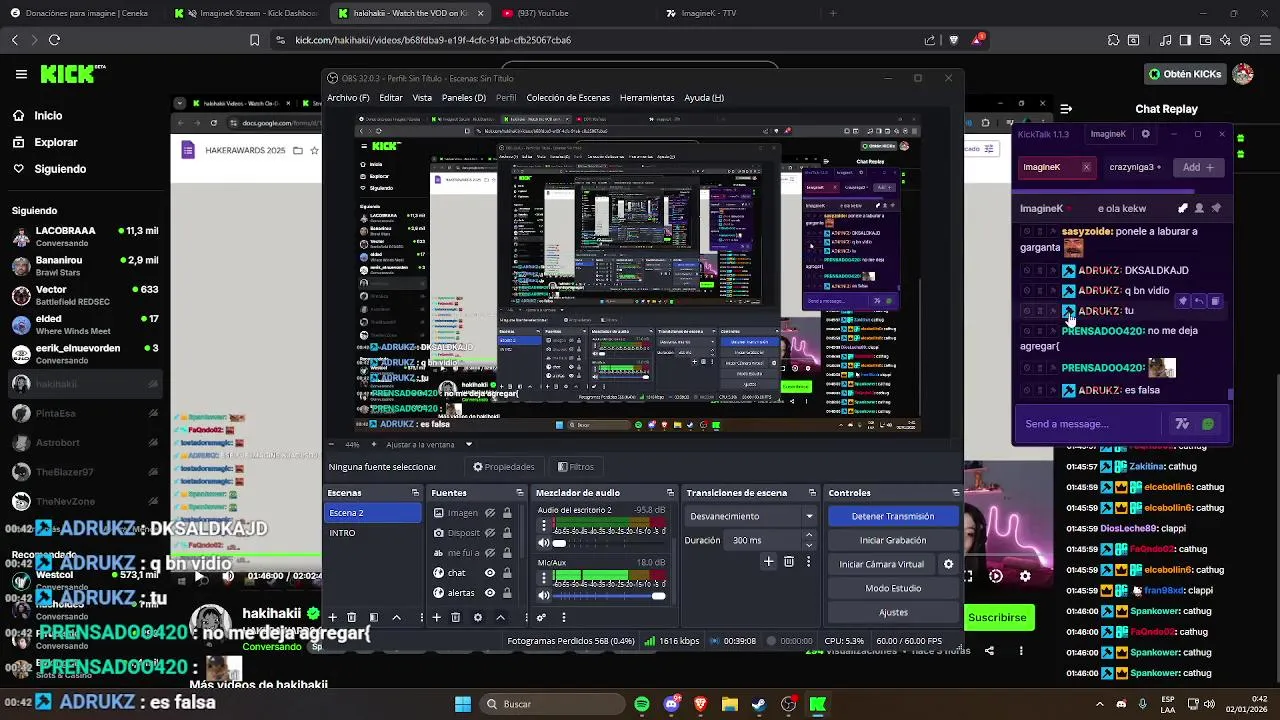The image size is (1280, 720).
Task: Add a new scene in Escenas panel
Action: click(x=333, y=617)
